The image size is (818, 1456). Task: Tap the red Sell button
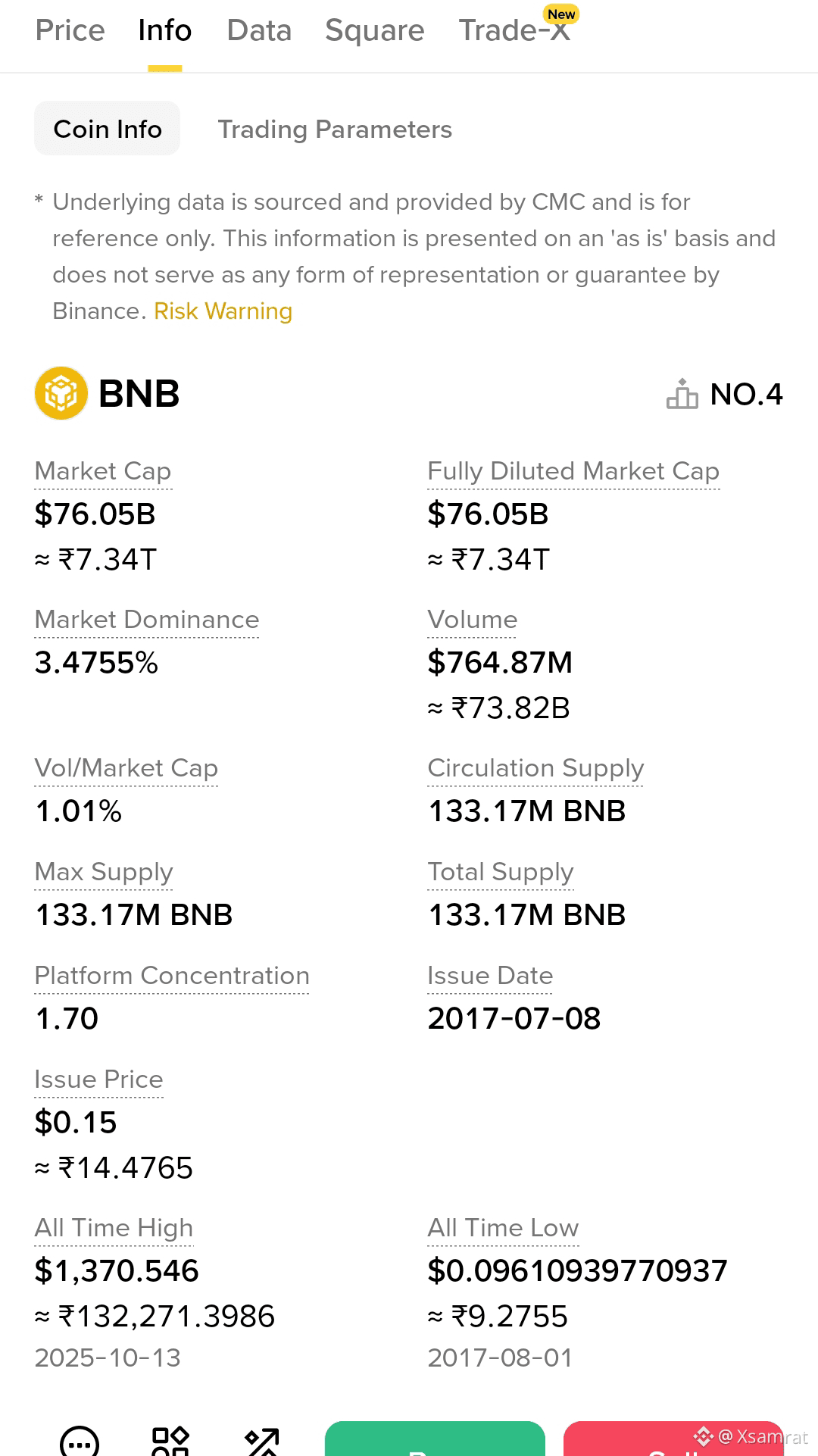point(673,1439)
